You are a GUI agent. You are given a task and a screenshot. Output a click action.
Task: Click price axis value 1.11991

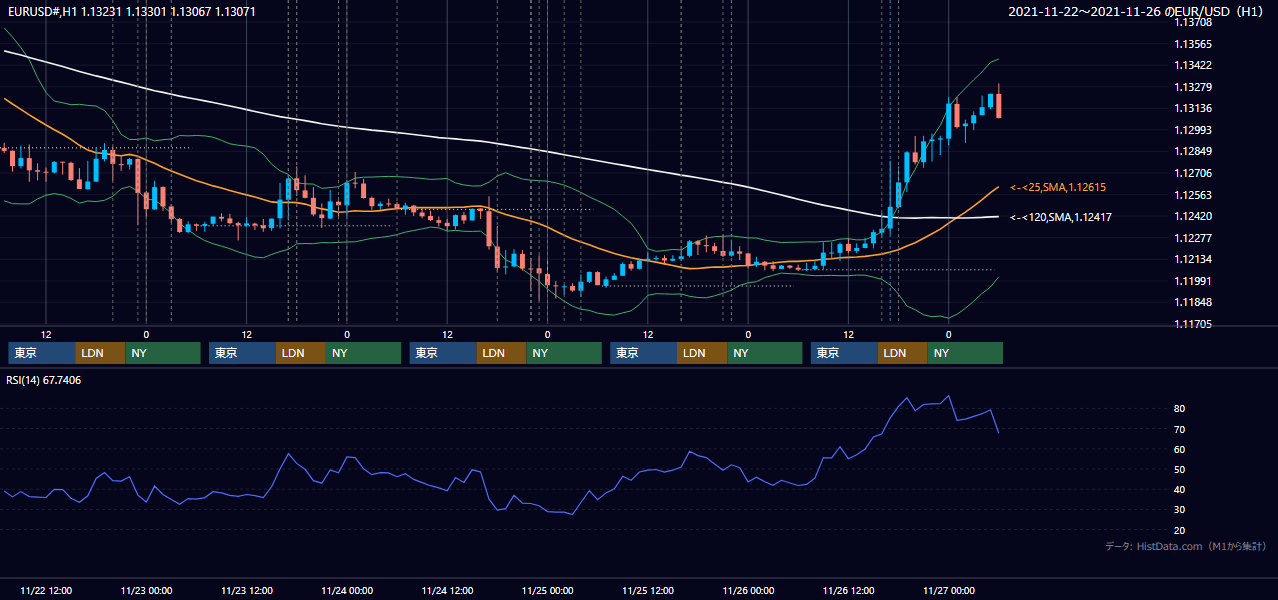pyautogui.click(x=1194, y=281)
